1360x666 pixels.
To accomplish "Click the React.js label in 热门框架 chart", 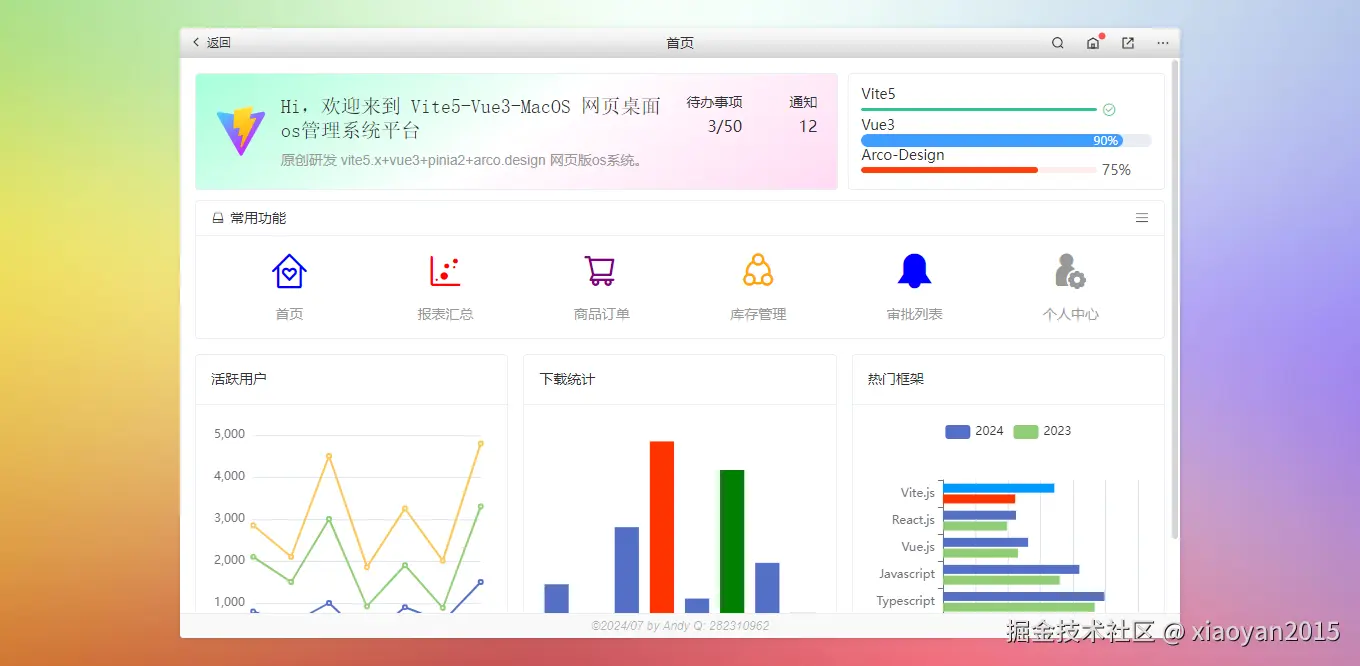I will [x=913, y=520].
